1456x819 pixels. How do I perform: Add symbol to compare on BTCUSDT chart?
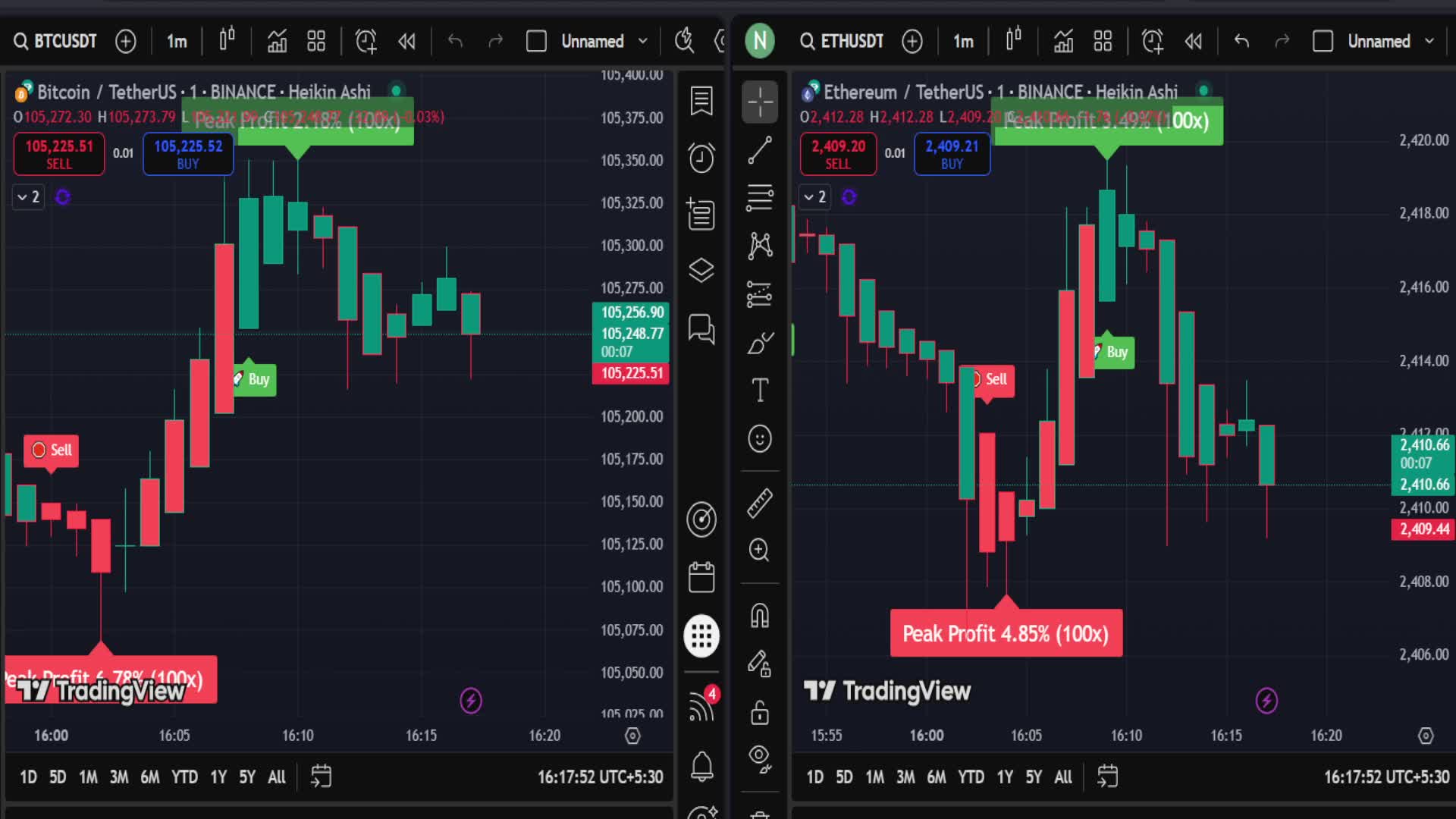click(x=126, y=41)
